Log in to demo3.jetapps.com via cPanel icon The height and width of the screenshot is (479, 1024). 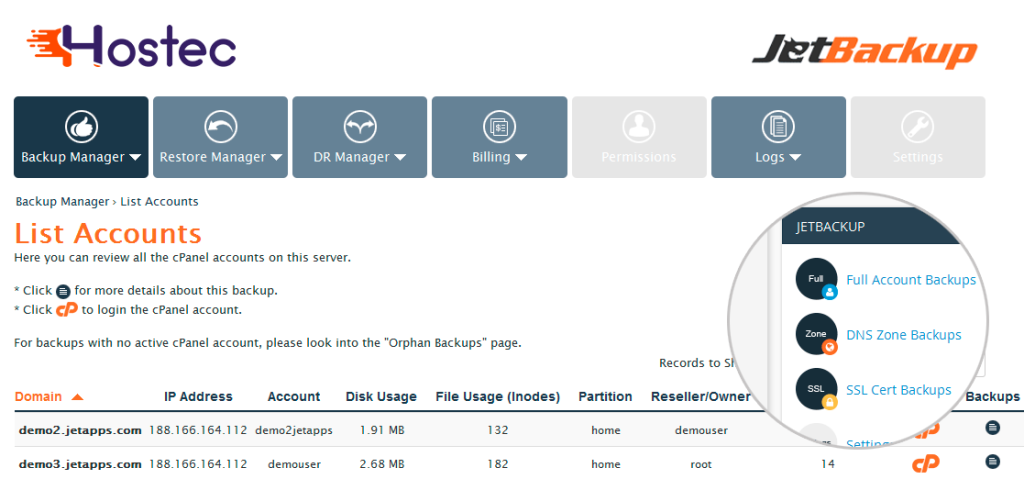click(x=925, y=463)
